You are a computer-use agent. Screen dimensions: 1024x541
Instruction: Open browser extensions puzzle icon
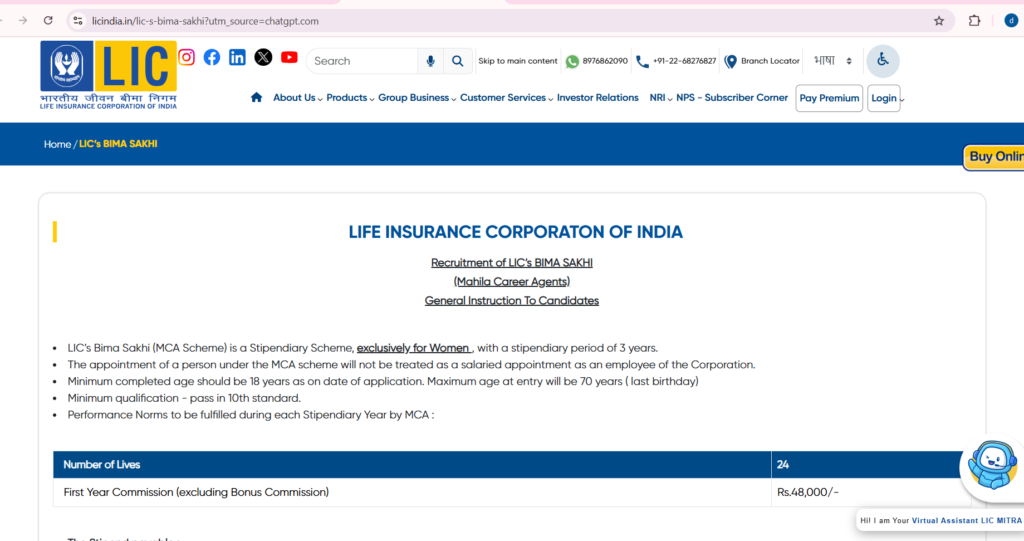click(974, 21)
